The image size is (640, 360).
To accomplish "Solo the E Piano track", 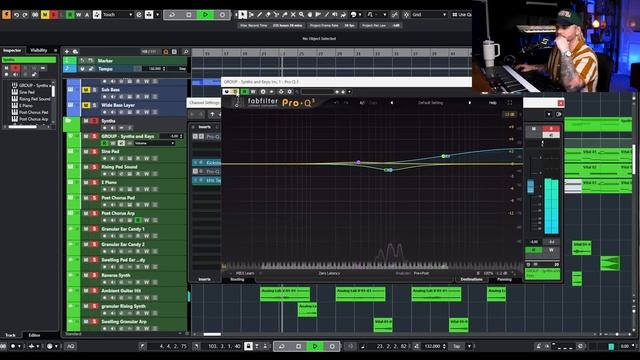I will tap(94, 182).
